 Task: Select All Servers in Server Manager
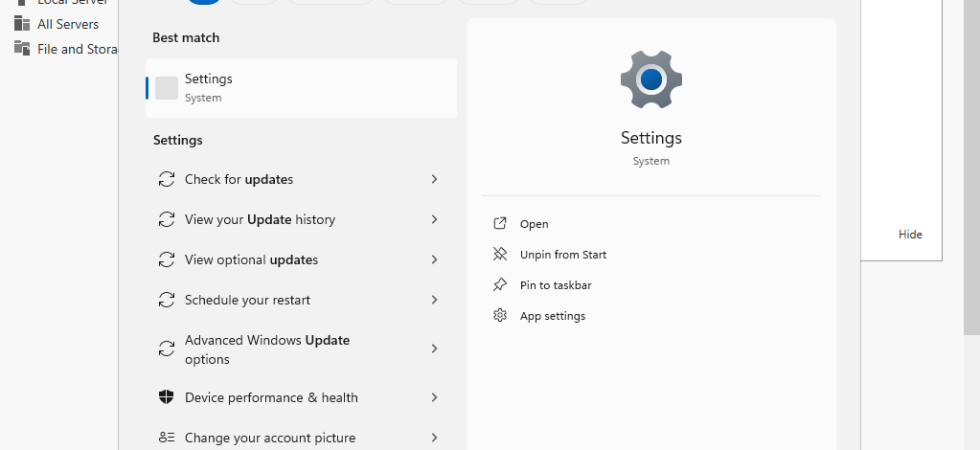pos(68,24)
